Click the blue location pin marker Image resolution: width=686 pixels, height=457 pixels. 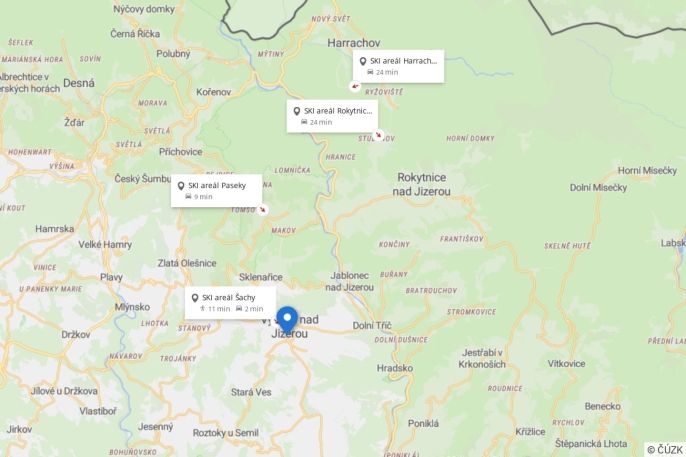[x=287, y=320]
